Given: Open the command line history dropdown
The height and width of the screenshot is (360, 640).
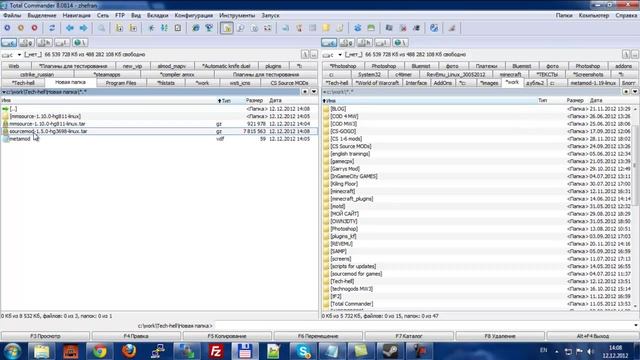Looking at the screenshot, I should tap(636, 326).
